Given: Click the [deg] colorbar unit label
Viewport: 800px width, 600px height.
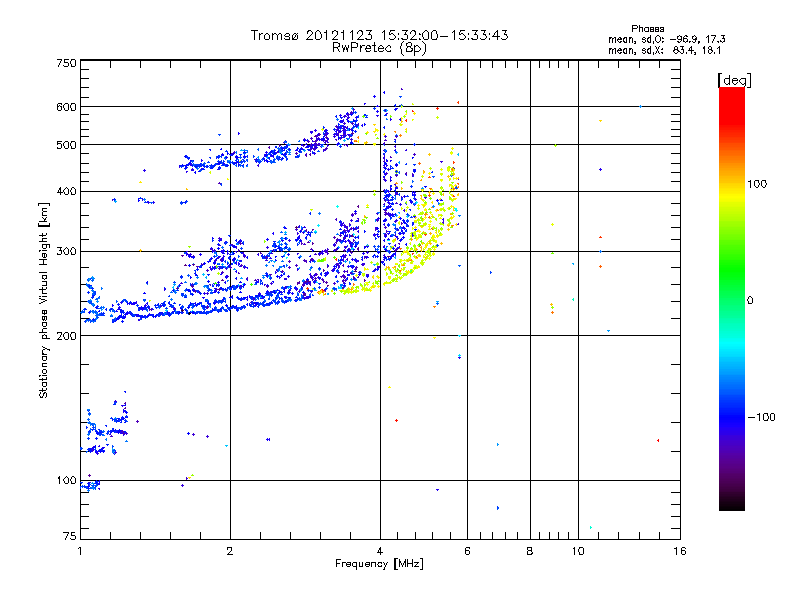Looking at the screenshot, I should [734, 80].
